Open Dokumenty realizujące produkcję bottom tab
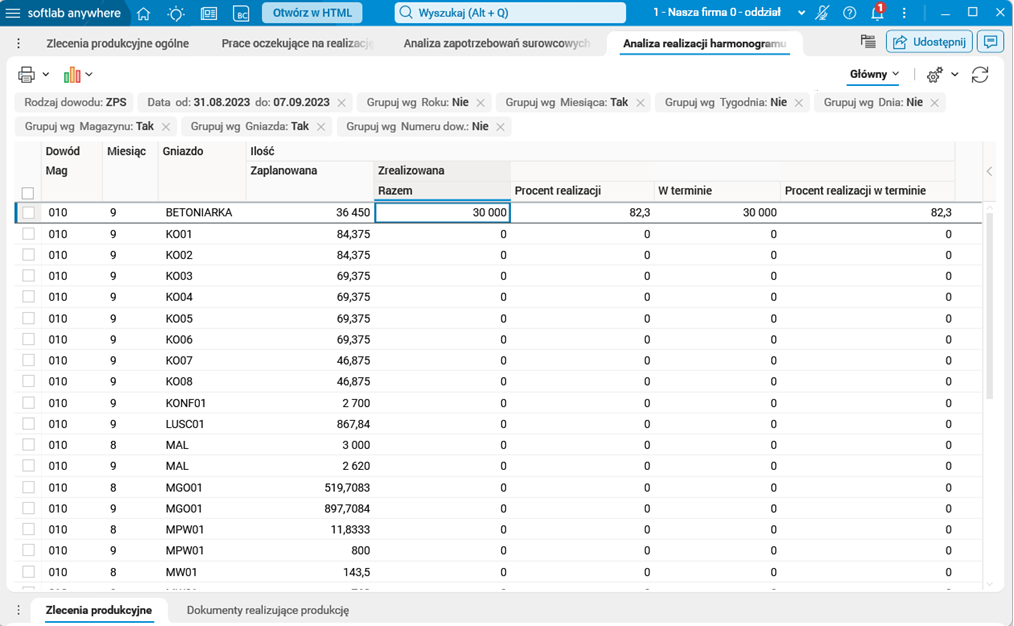 tap(268, 610)
